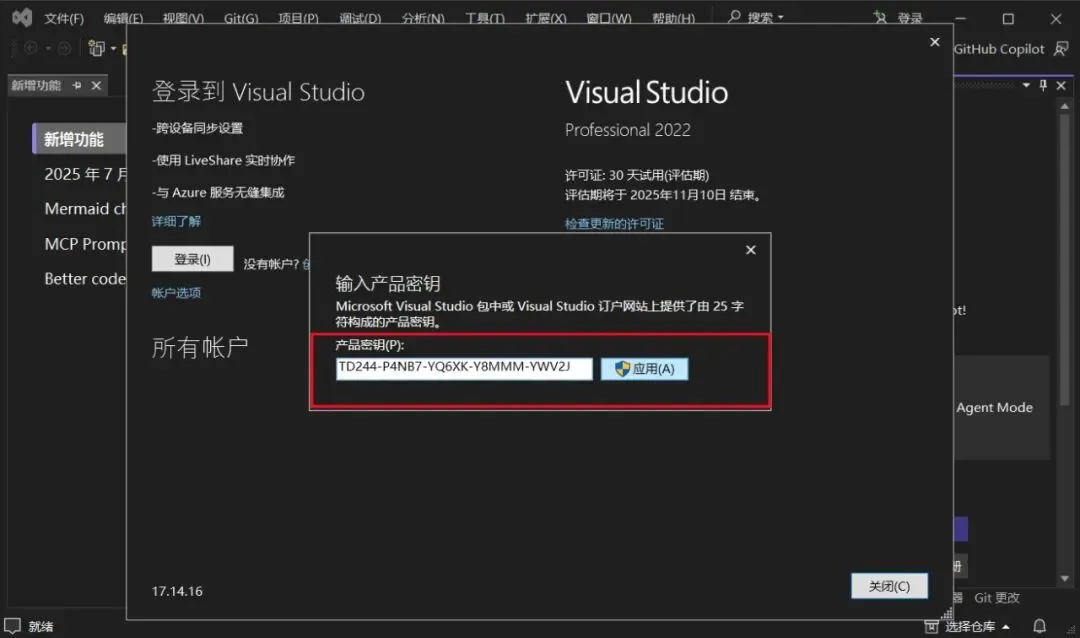Click the 17.14.16 version text
Viewport: 1080px width, 638px height.
pyautogui.click(x=177, y=591)
